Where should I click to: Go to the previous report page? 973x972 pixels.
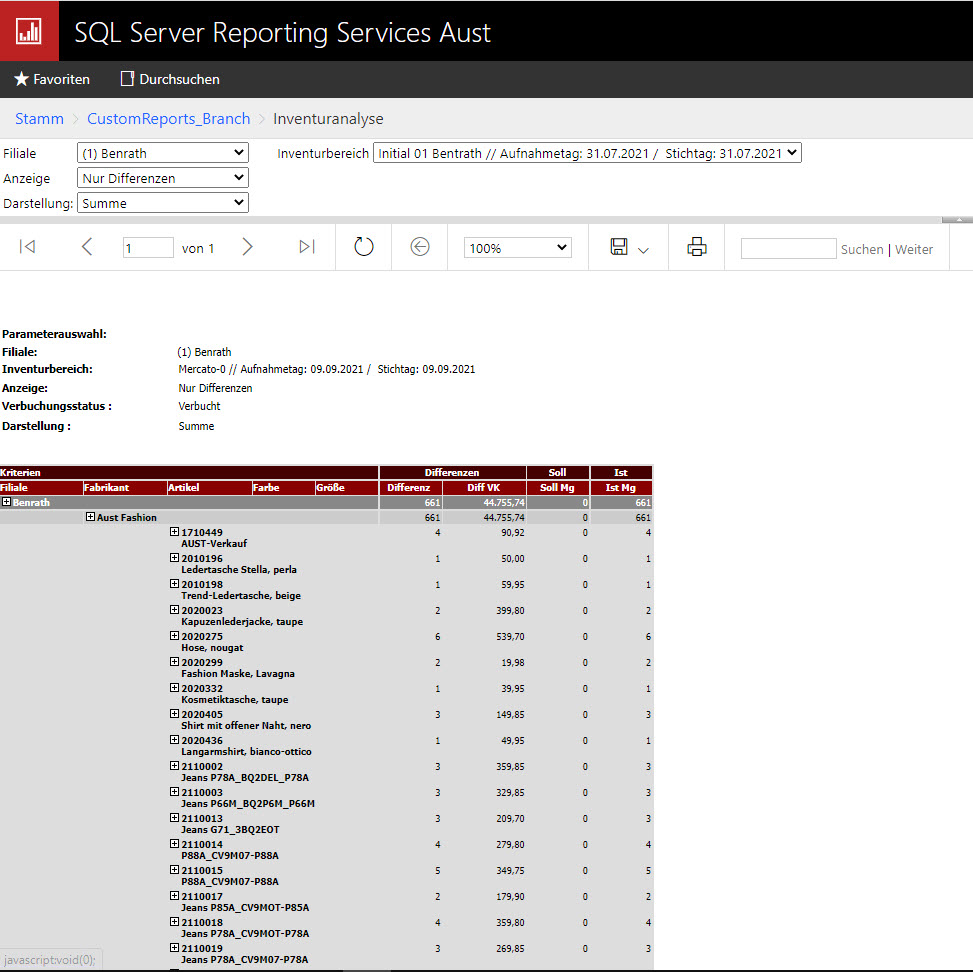pyautogui.click(x=87, y=247)
